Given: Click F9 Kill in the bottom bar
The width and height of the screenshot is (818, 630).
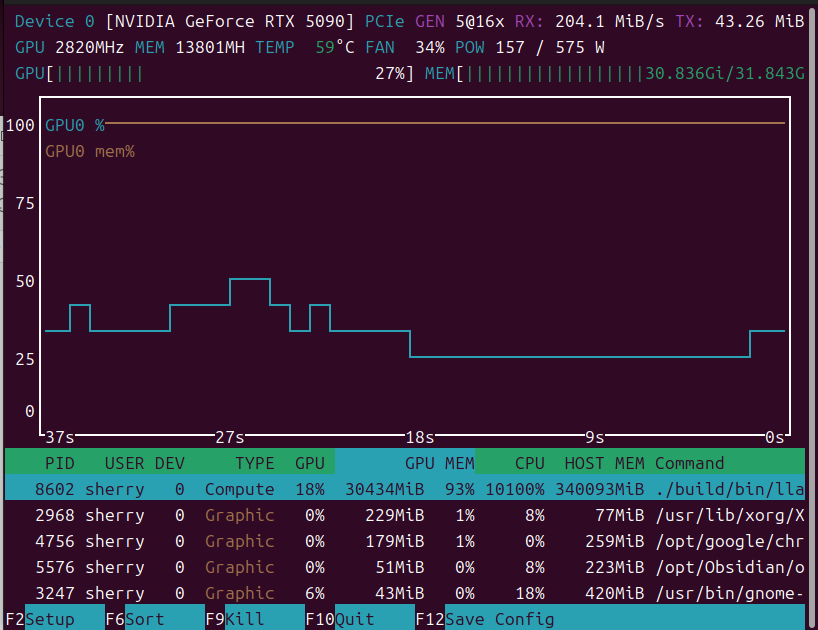Looking at the screenshot, I should pyautogui.click(x=255, y=619).
